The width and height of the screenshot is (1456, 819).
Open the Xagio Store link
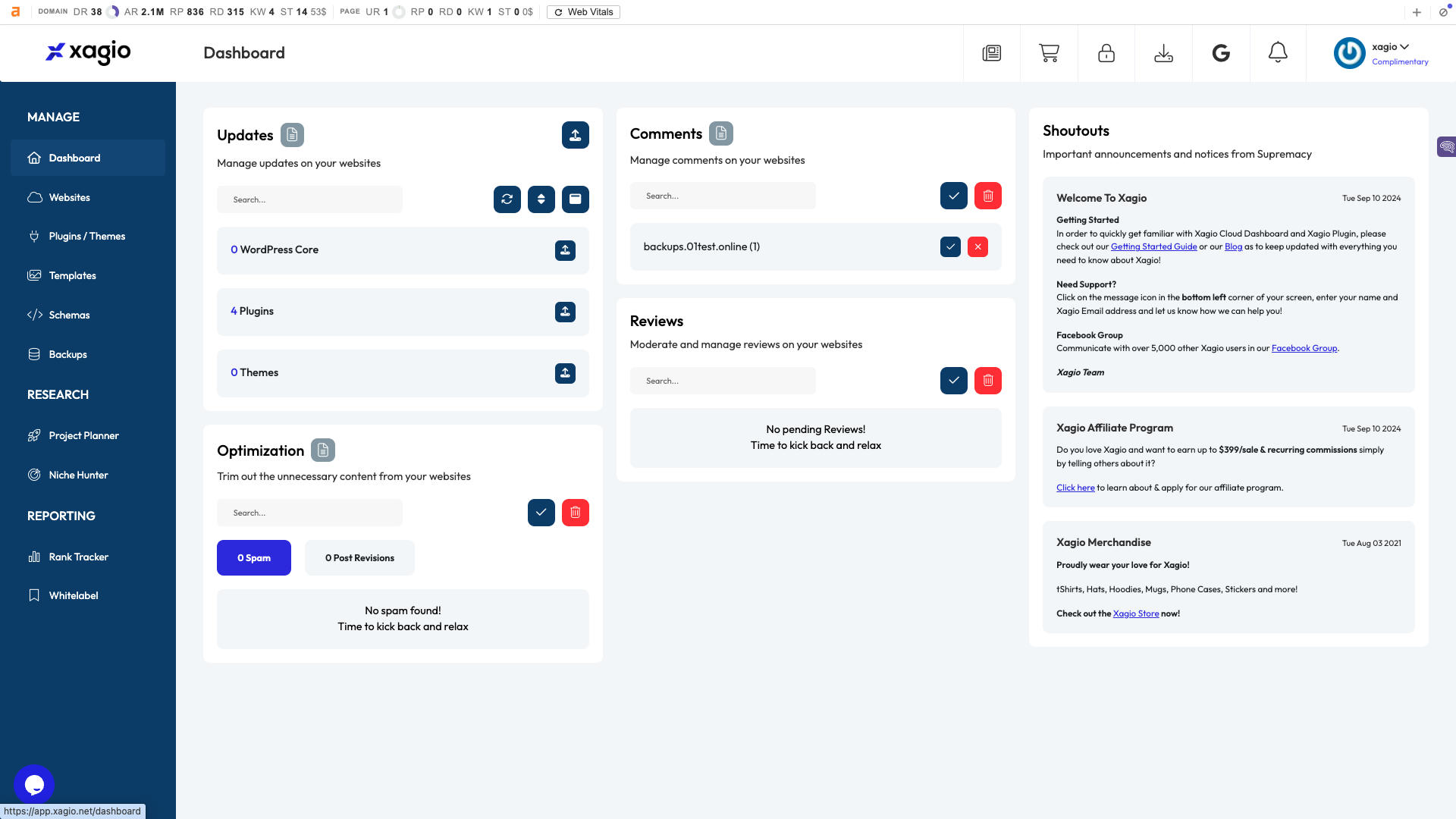1136,613
